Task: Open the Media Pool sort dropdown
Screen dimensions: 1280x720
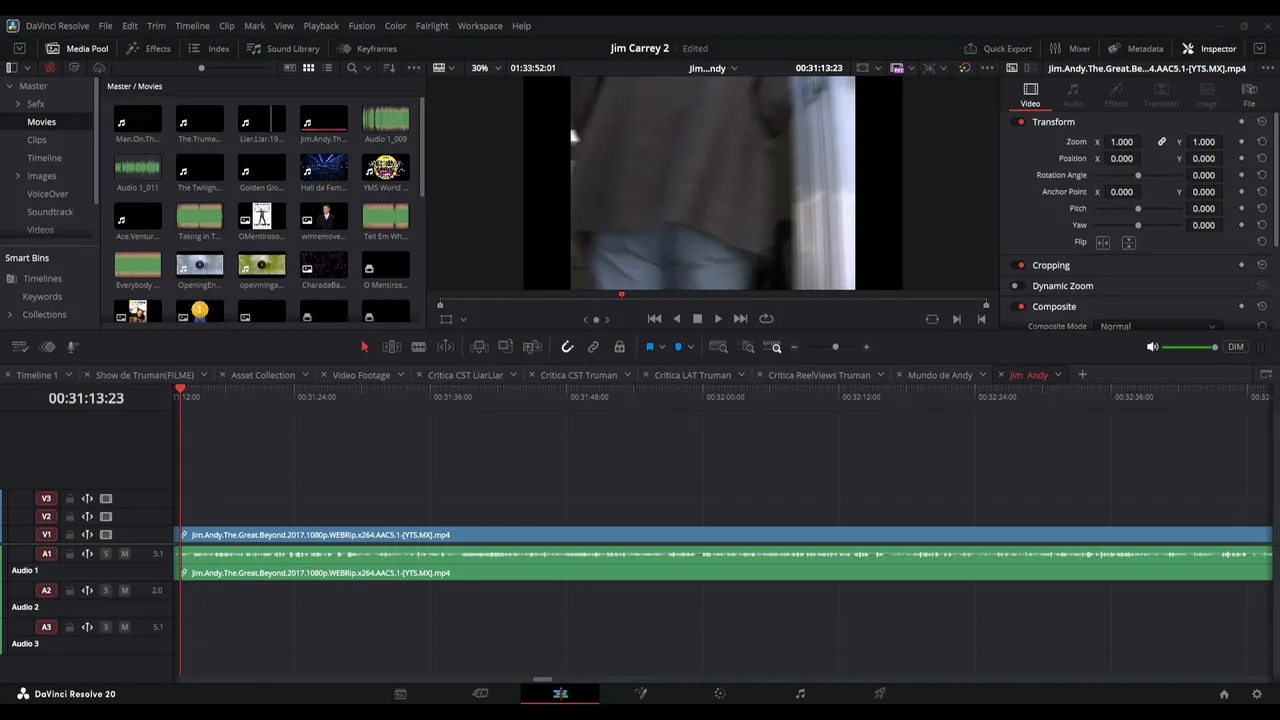Action: click(x=389, y=68)
